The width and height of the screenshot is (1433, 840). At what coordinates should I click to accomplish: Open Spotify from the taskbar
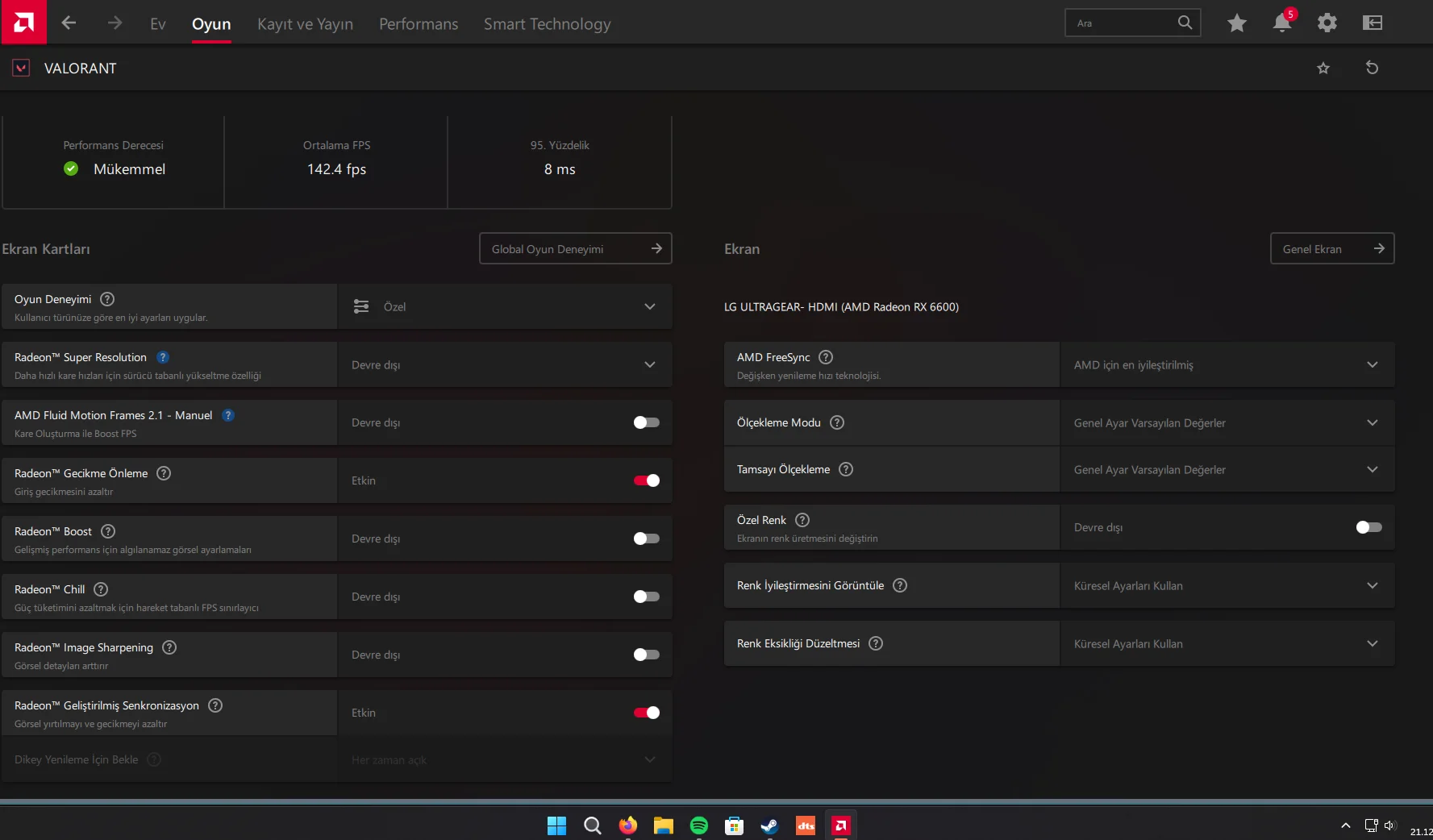(698, 825)
